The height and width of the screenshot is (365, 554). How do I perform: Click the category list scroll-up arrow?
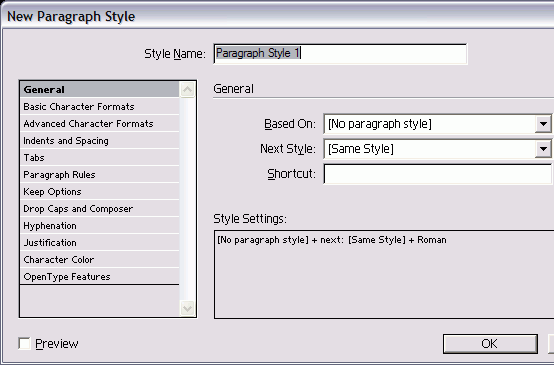187,89
